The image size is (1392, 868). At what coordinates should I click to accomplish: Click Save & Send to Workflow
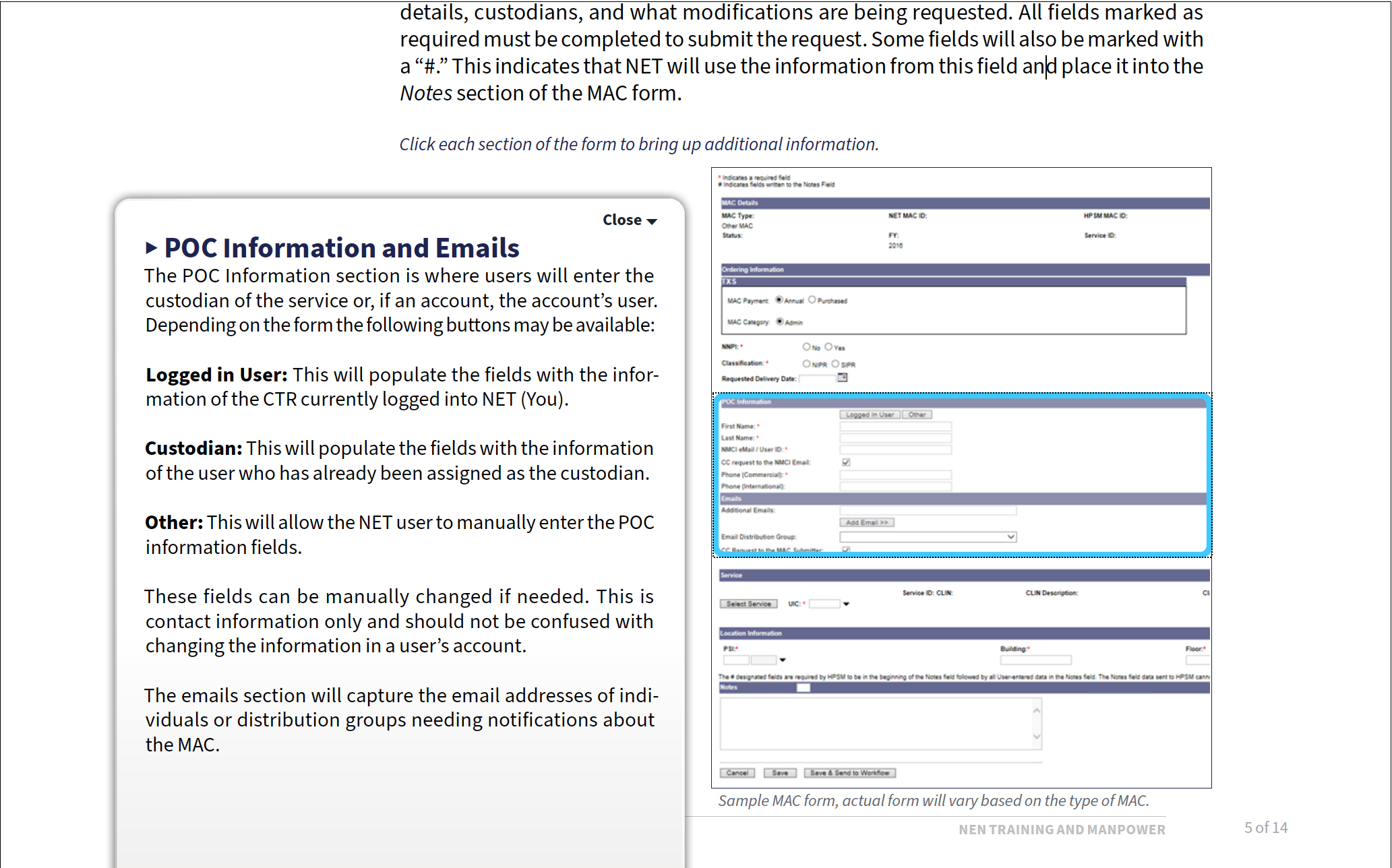pyautogui.click(x=850, y=773)
